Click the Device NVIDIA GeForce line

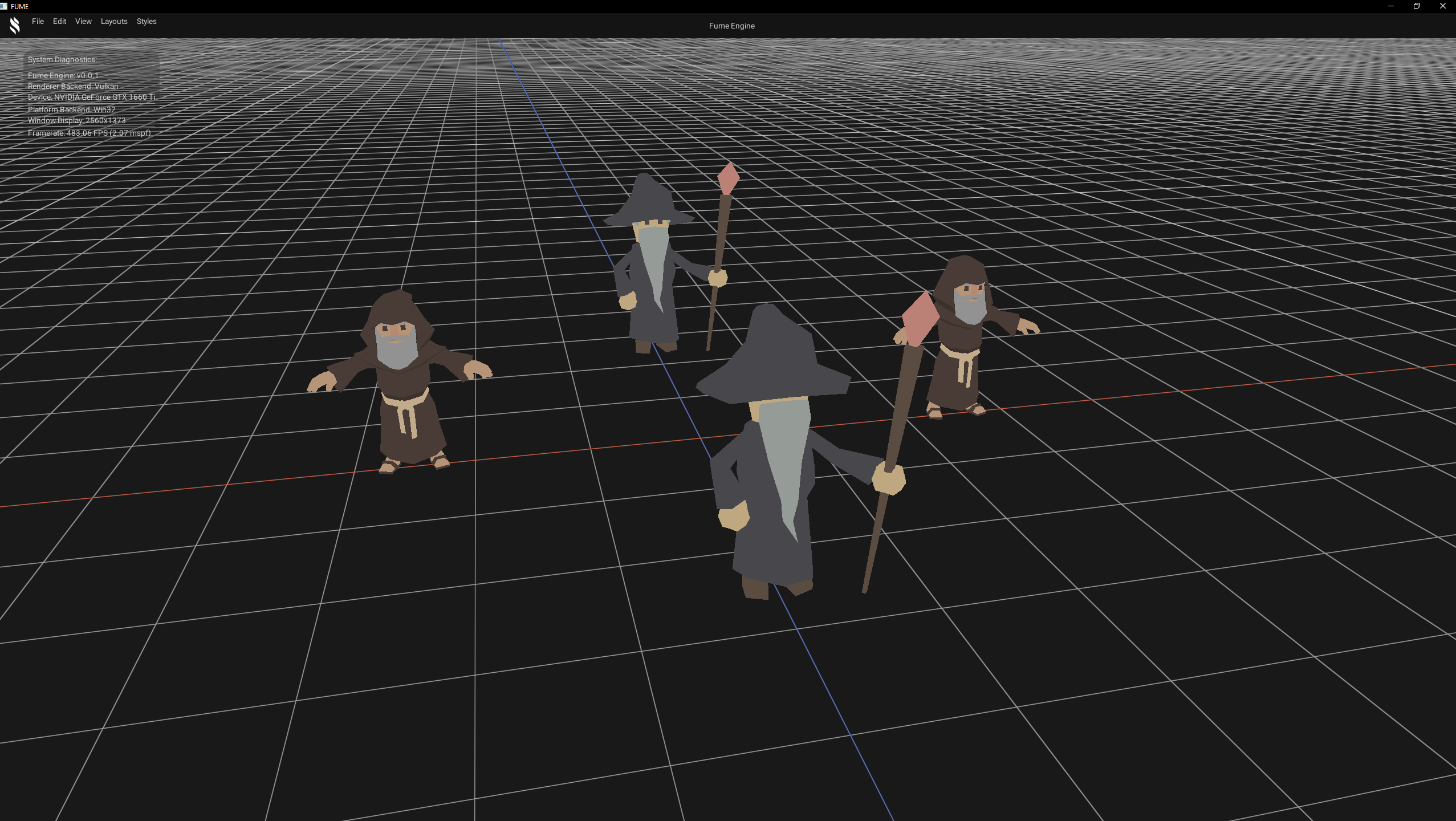point(91,97)
